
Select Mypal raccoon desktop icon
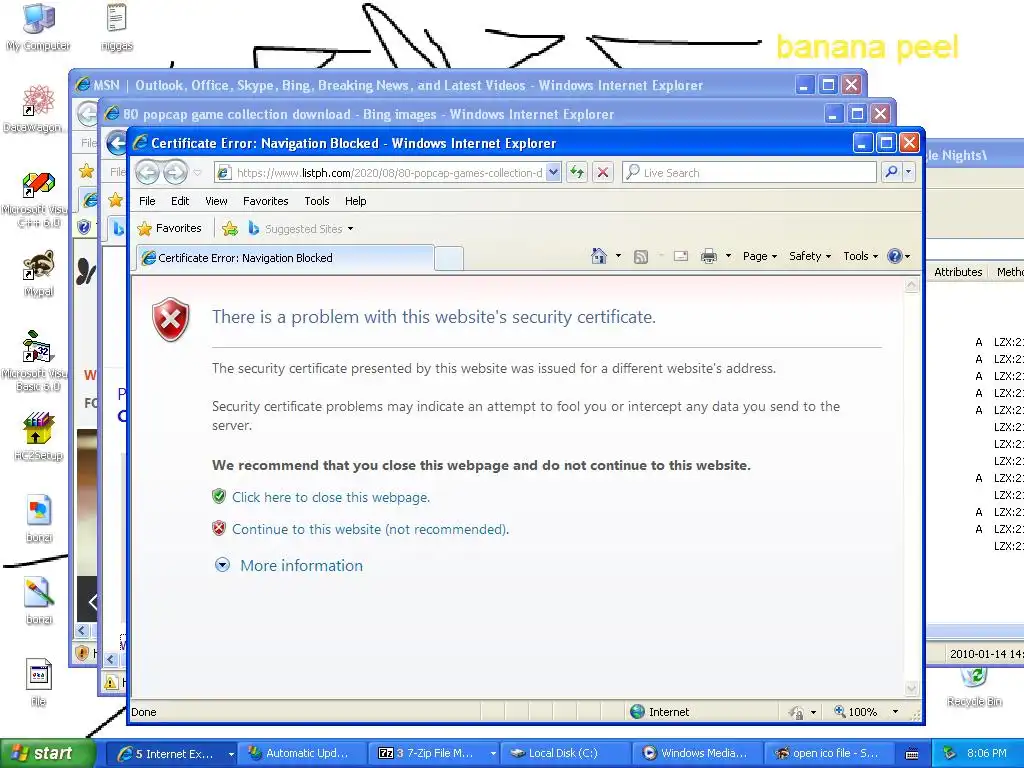pyautogui.click(x=39, y=274)
